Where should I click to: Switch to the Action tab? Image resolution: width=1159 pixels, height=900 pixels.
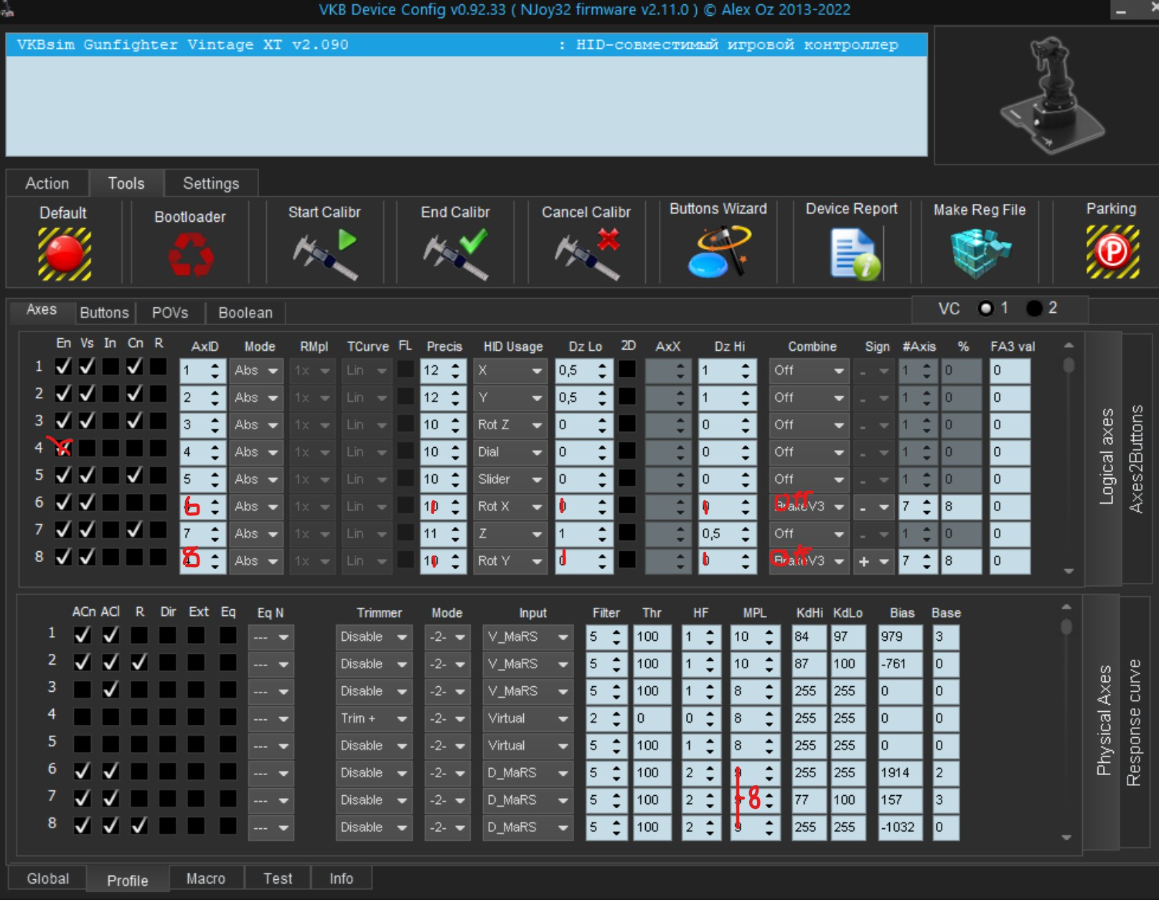coord(47,183)
